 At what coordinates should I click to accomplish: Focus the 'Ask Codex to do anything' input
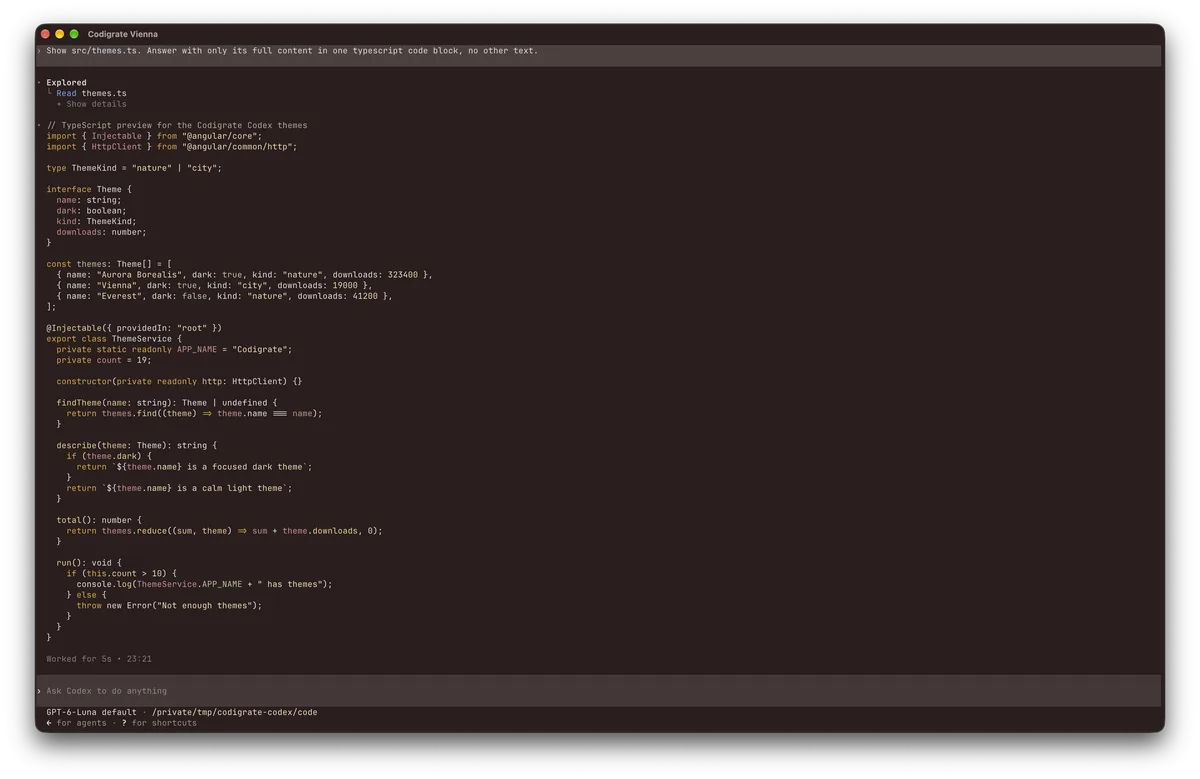[600, 691]
